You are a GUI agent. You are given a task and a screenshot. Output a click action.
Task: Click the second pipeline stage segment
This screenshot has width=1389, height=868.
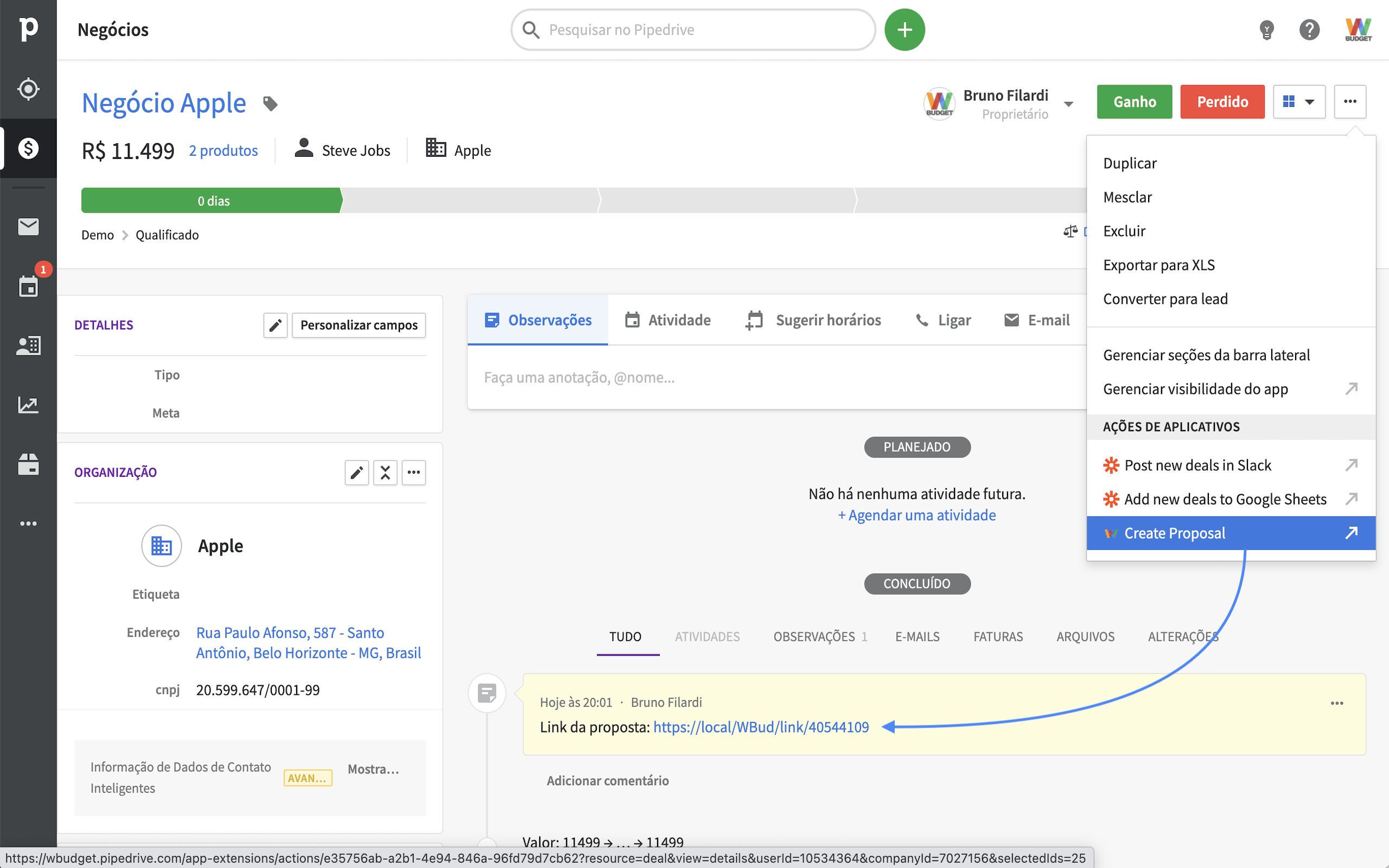(470, 200)
